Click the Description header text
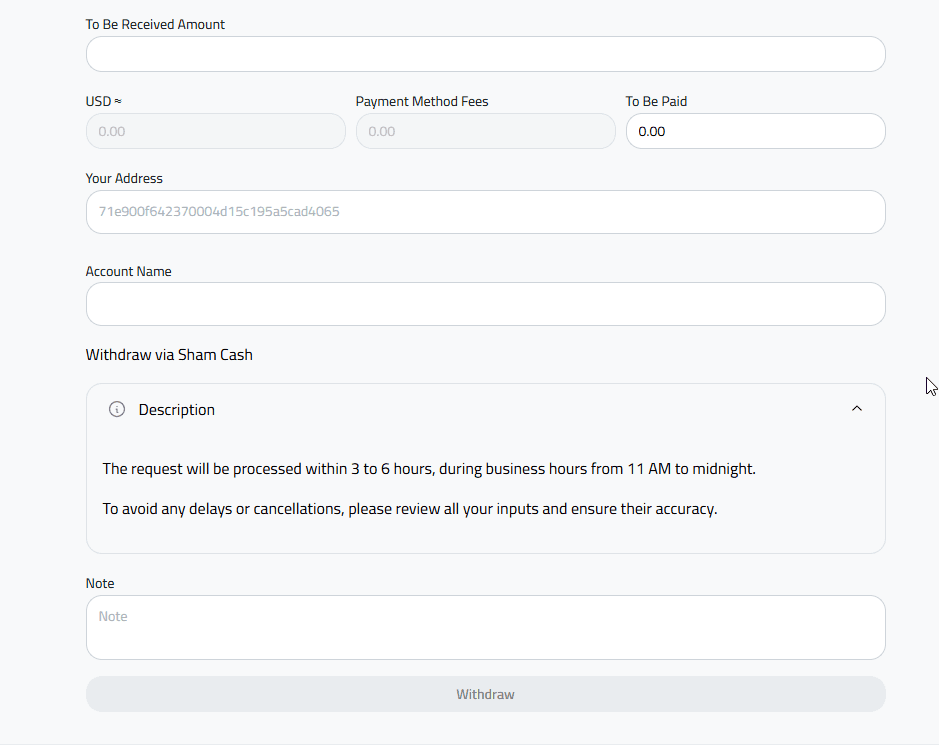939x750 pixels. click(177, 410)
